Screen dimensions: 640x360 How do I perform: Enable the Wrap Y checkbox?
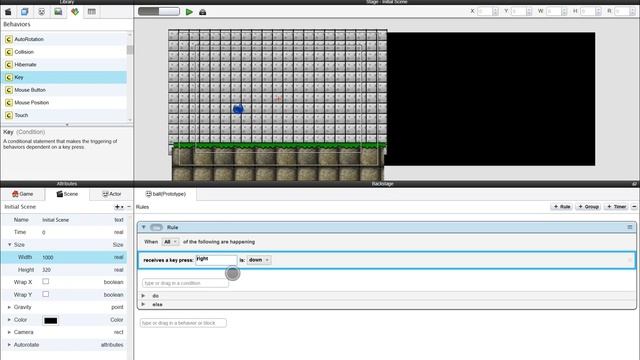[46, 294]
